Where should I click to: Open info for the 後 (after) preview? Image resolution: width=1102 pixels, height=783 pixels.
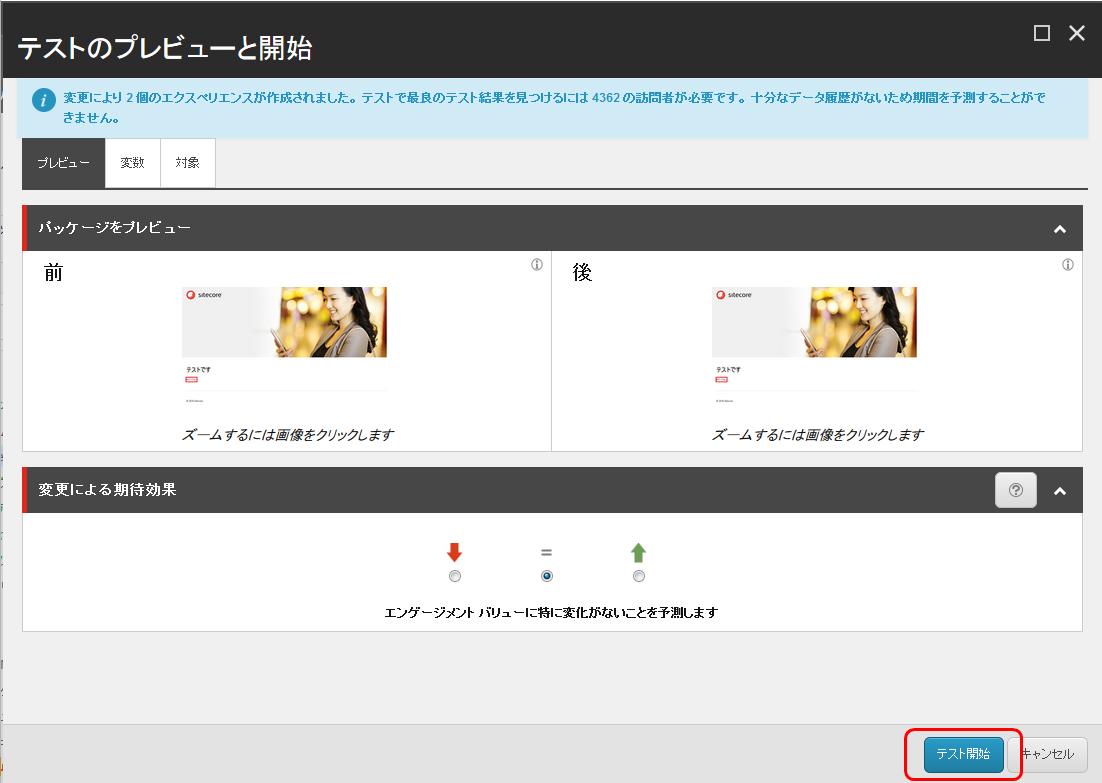click(1067, 264)
